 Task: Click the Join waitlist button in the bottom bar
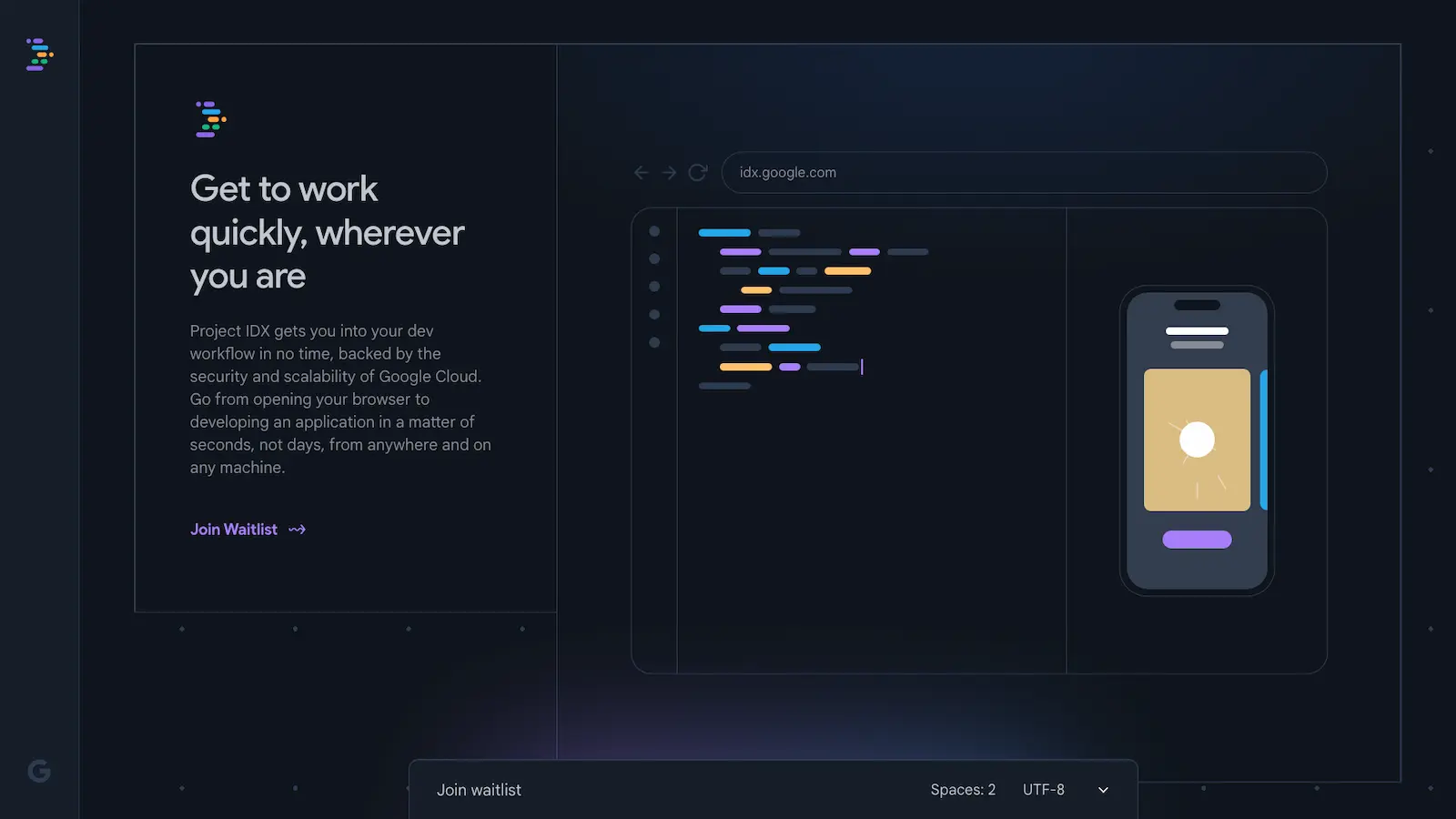click(x=479, y=790)
